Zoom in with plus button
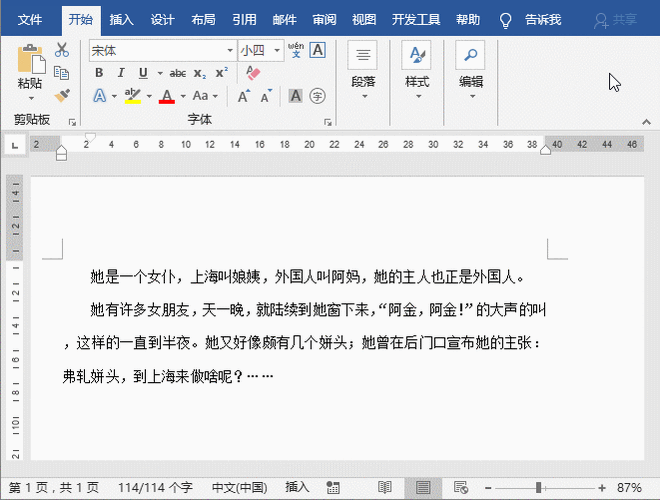 point(602,488)
